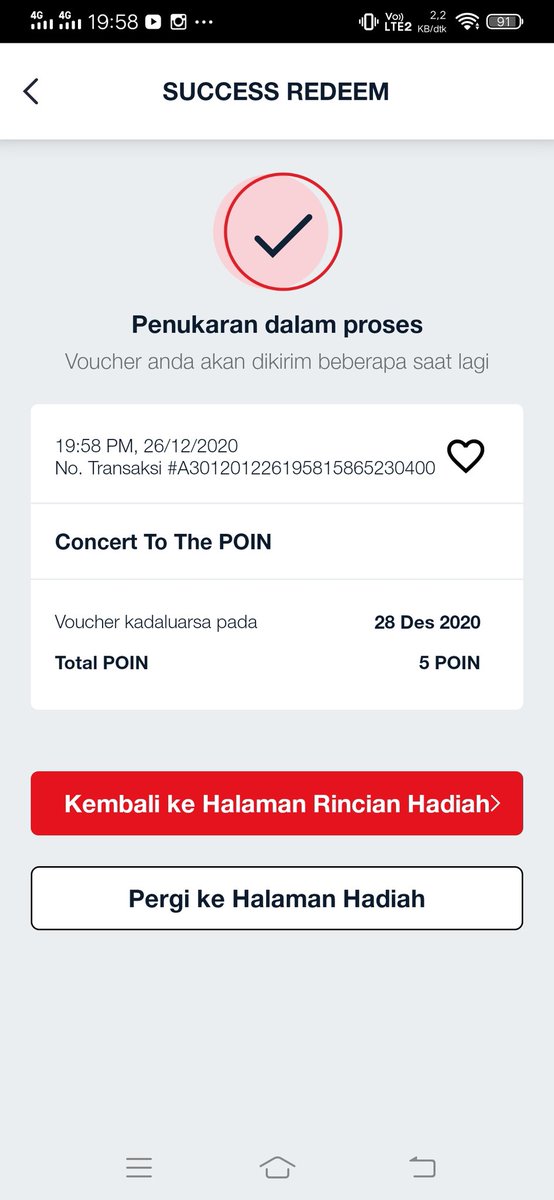Tap the chevron arrow on red button
554x1200 pixels.
pyautogui.click(x=494, y=803)
